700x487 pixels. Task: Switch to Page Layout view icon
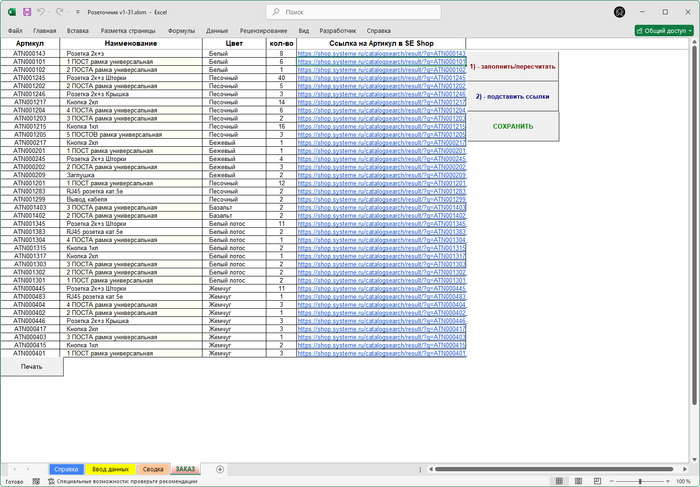coord(579,481)
